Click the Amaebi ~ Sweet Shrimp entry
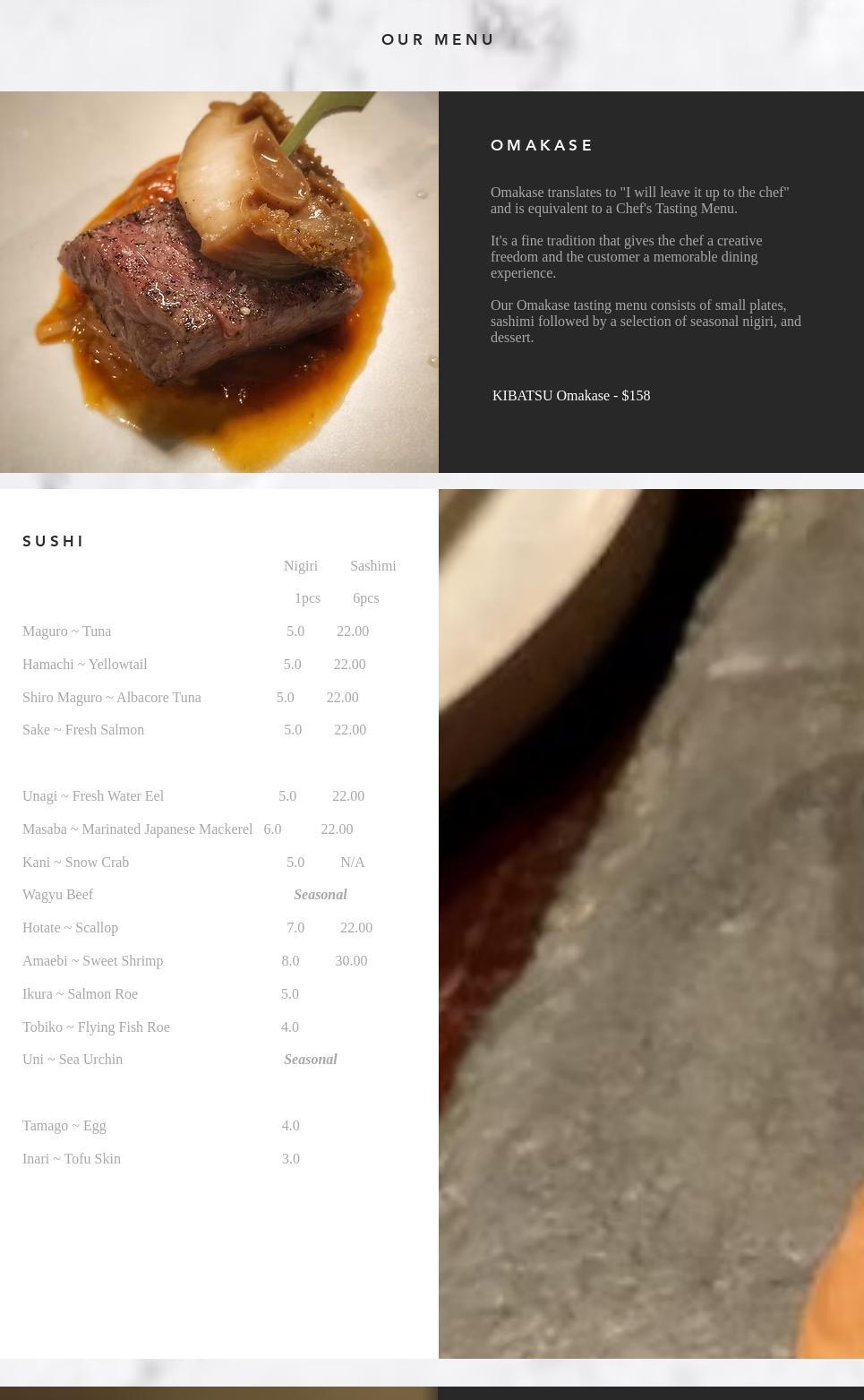 pos(93,961)
